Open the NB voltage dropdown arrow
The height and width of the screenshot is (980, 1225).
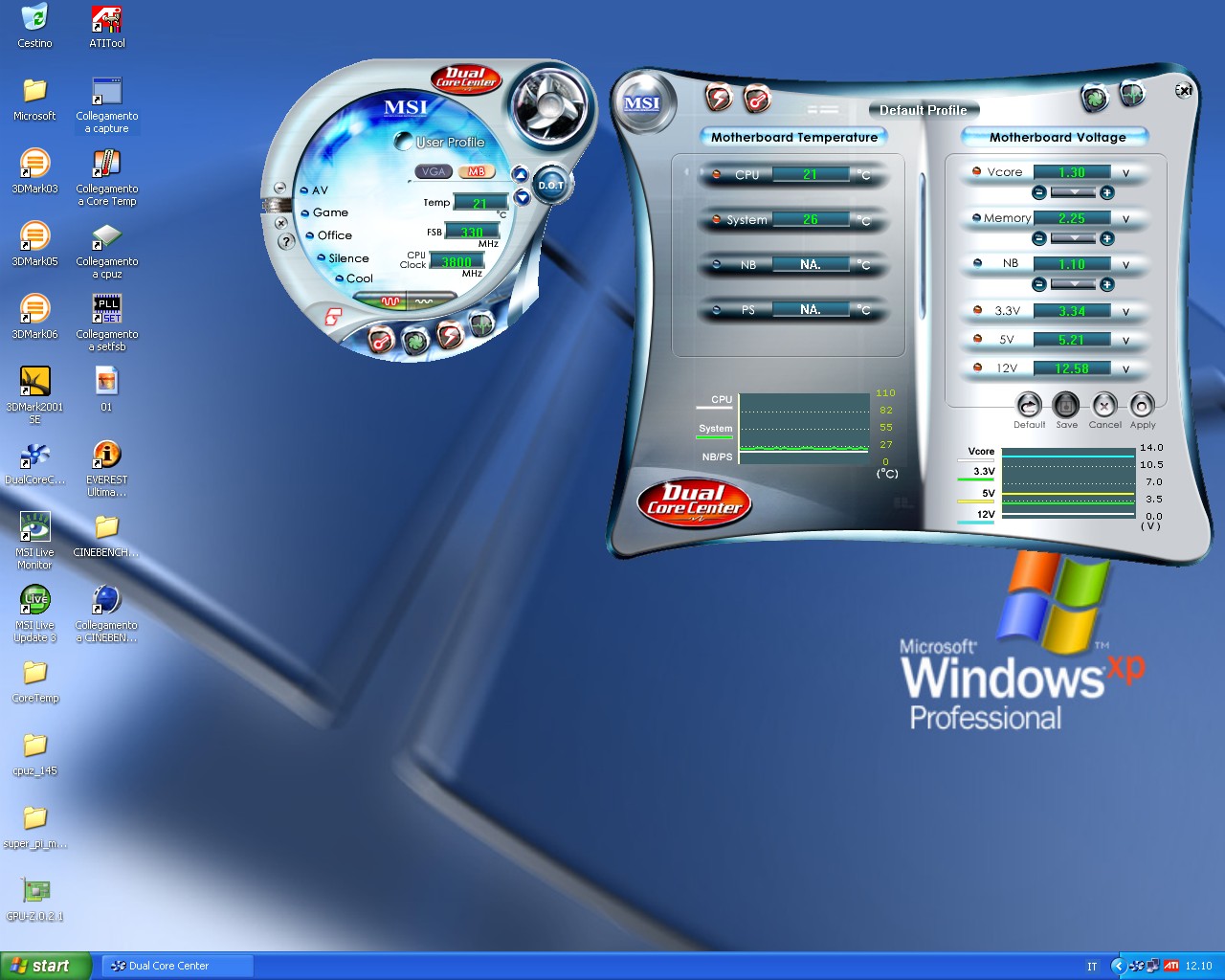(1075, 283)
